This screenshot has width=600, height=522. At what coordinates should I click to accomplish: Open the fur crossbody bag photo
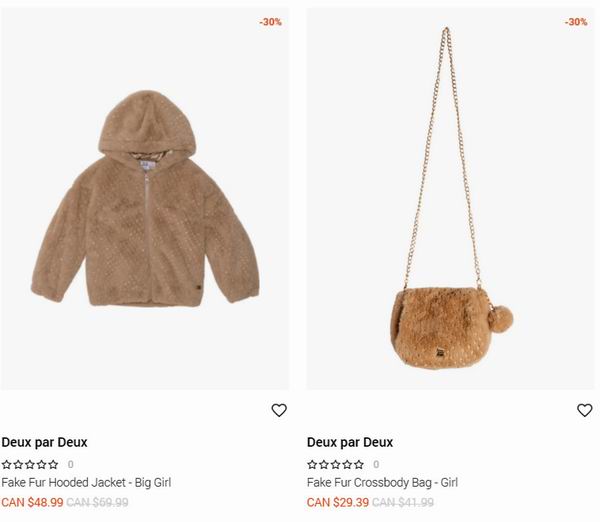pyautogui.click(x=450, y=199)
